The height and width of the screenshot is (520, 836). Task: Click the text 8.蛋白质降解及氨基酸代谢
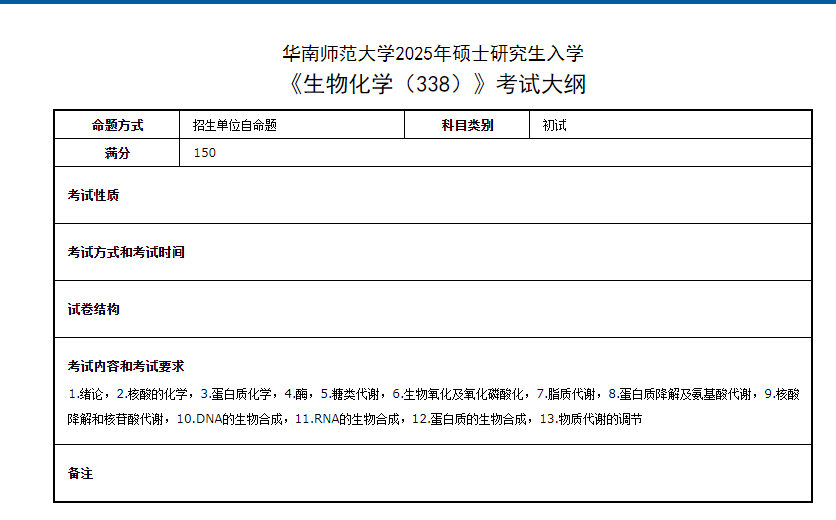(680, 394)
